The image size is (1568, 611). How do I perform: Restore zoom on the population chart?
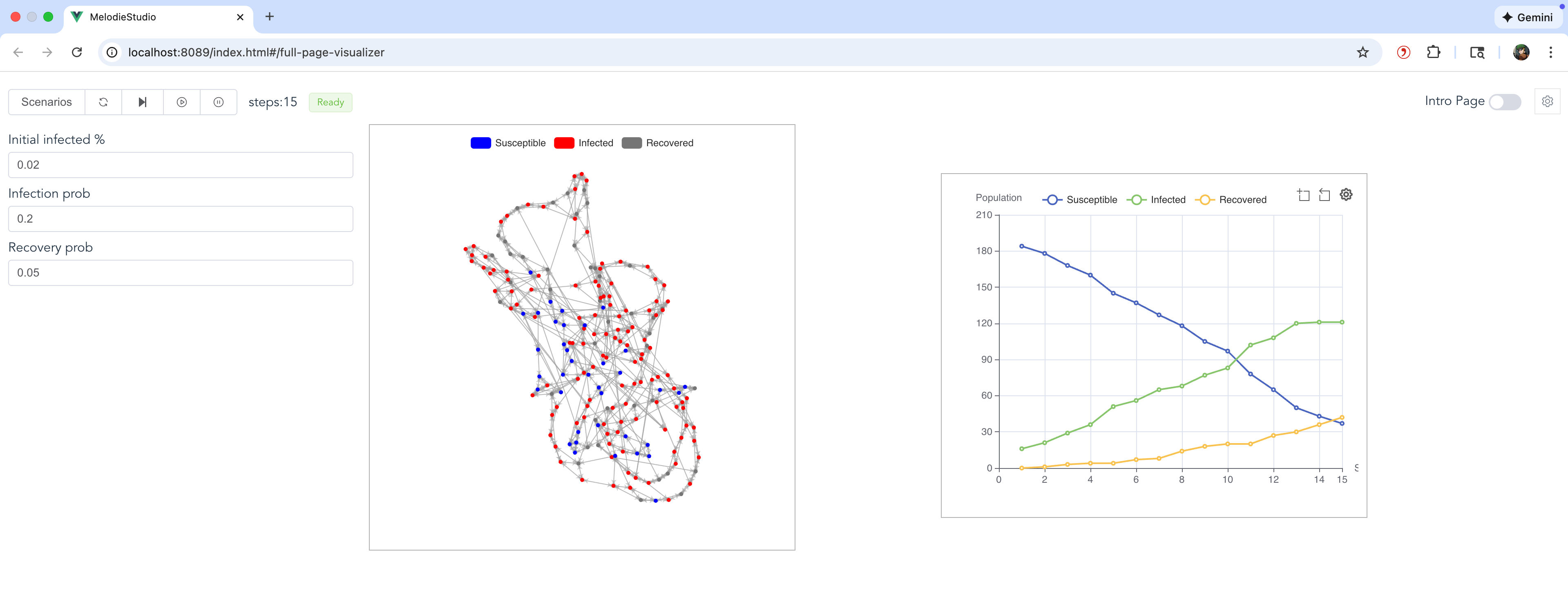pyautogui.click(x=1325, y=194)
